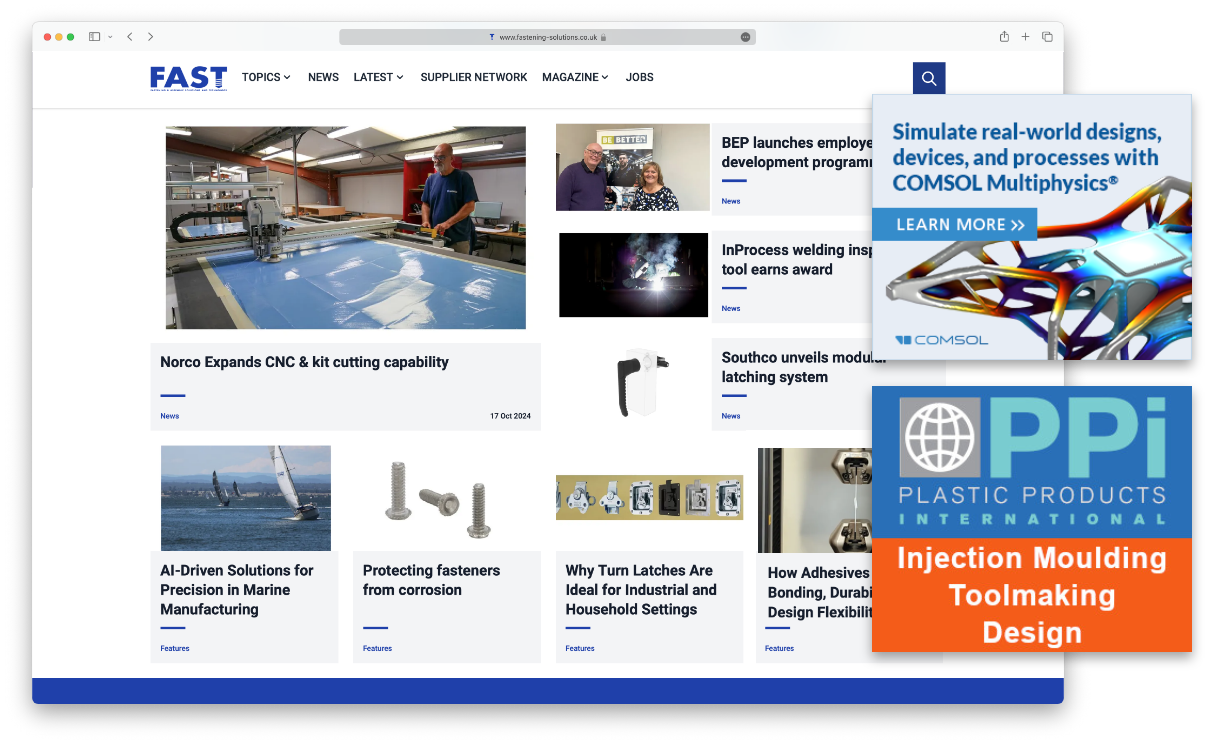The height and width of the screenshot is (744, 1210).
Task: Toggle the Safari sidebar icon
Action: tap(94, 37)
